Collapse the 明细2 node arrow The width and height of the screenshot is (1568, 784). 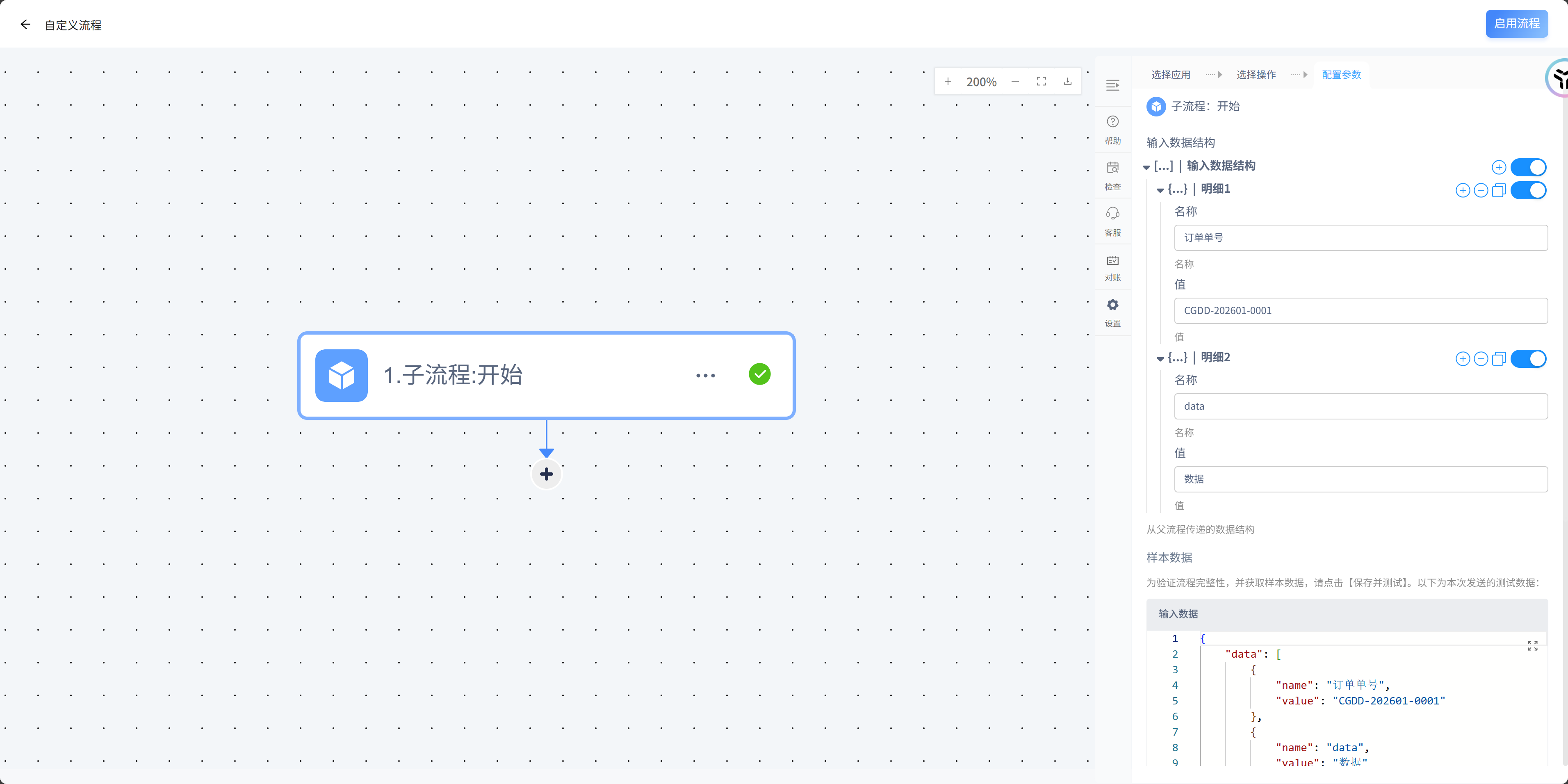click(1160, 359)
